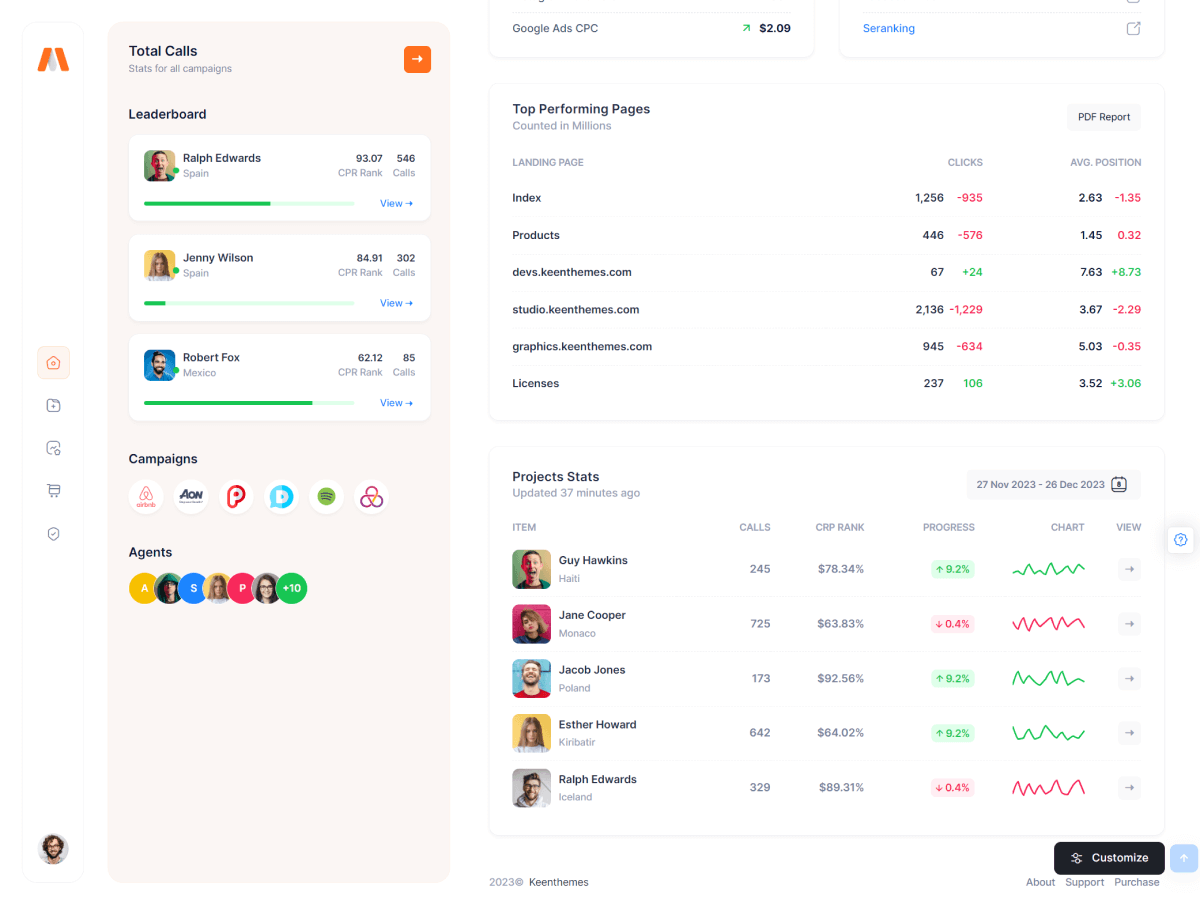Click the Airbnb campaign logo

[x=146, y=496]
